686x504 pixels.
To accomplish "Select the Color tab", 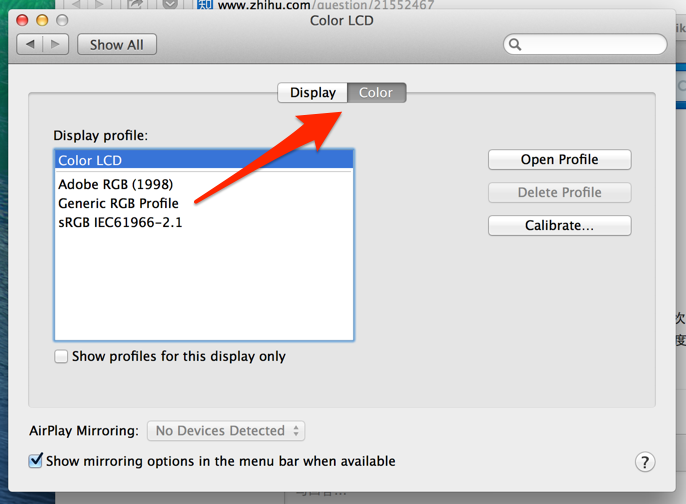I will (376, 93).
